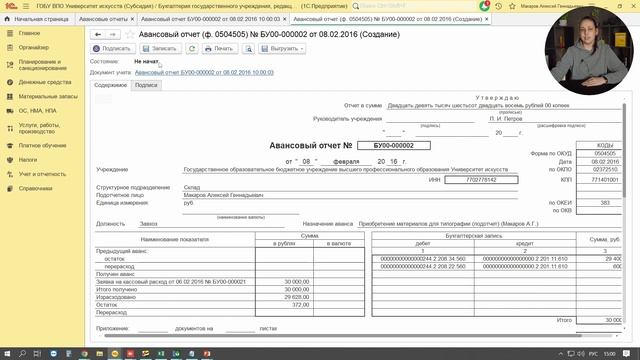Click the horizontal scrollbar of the form
This screenshot has height=360, width=640.
(343, 336)
